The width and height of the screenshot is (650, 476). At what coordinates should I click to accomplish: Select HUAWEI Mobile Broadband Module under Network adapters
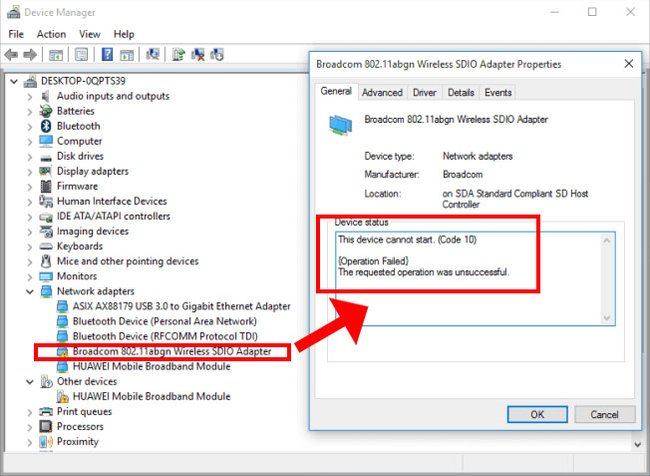pyautogui.click(x=151, y=367)
